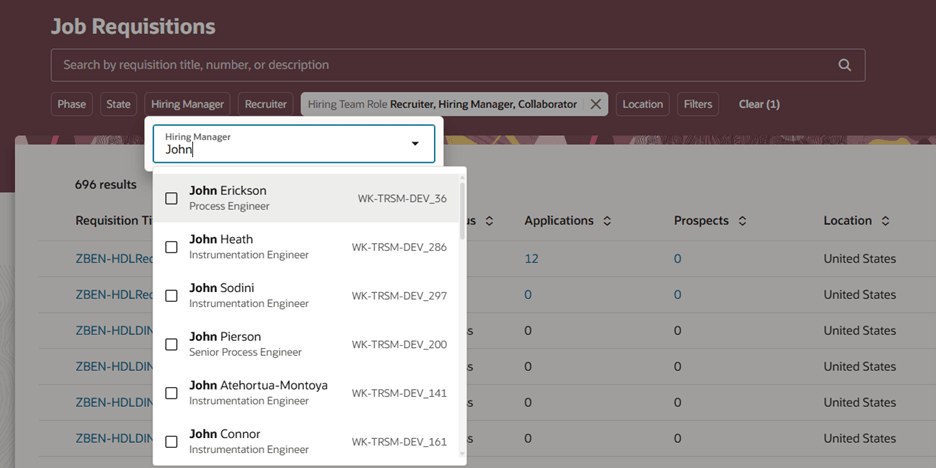Click the Applications column header

tap(559, 221)
